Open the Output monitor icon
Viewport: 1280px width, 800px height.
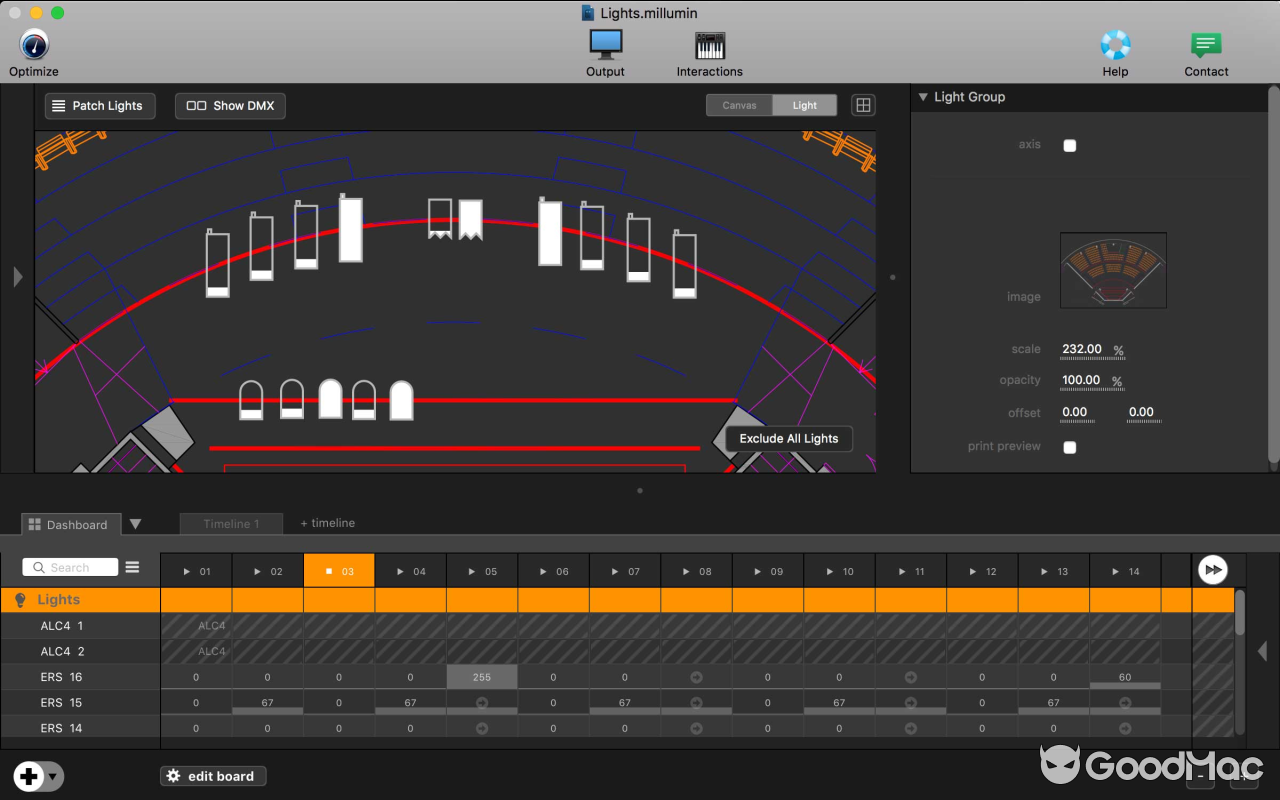coord(605,45)
